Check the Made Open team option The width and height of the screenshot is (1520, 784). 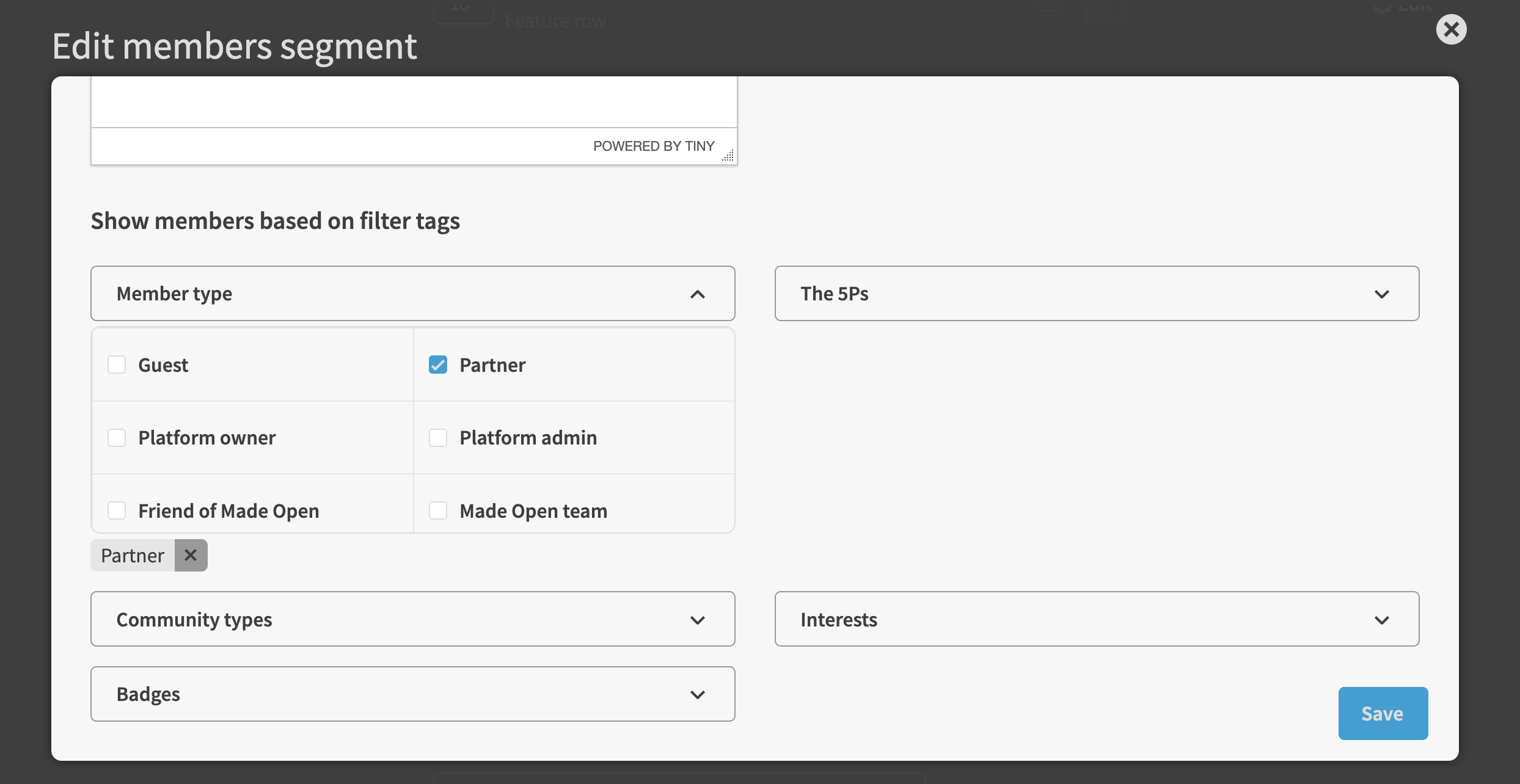pos(437,510)
